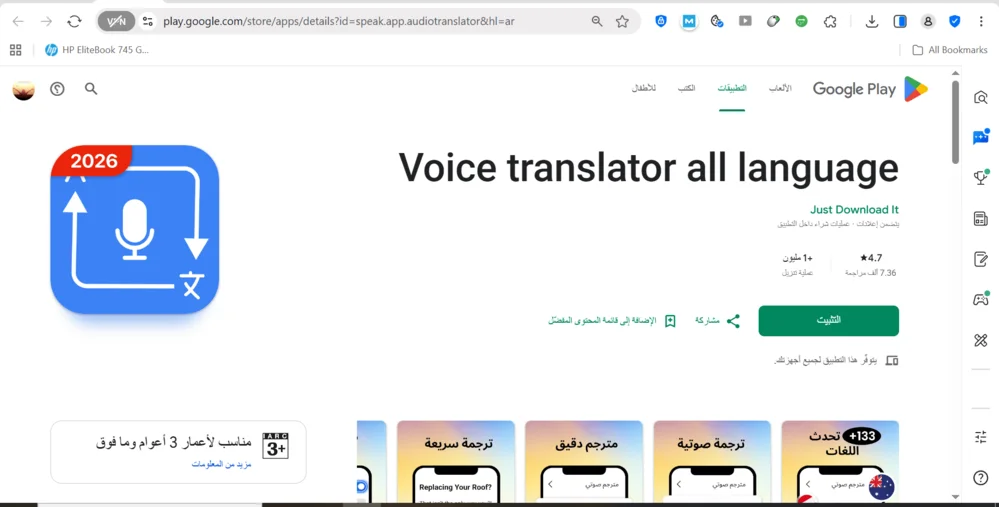Open the sidebar crossed tools icon
This screenshot has width=999, height=507.
pos(981,340)
